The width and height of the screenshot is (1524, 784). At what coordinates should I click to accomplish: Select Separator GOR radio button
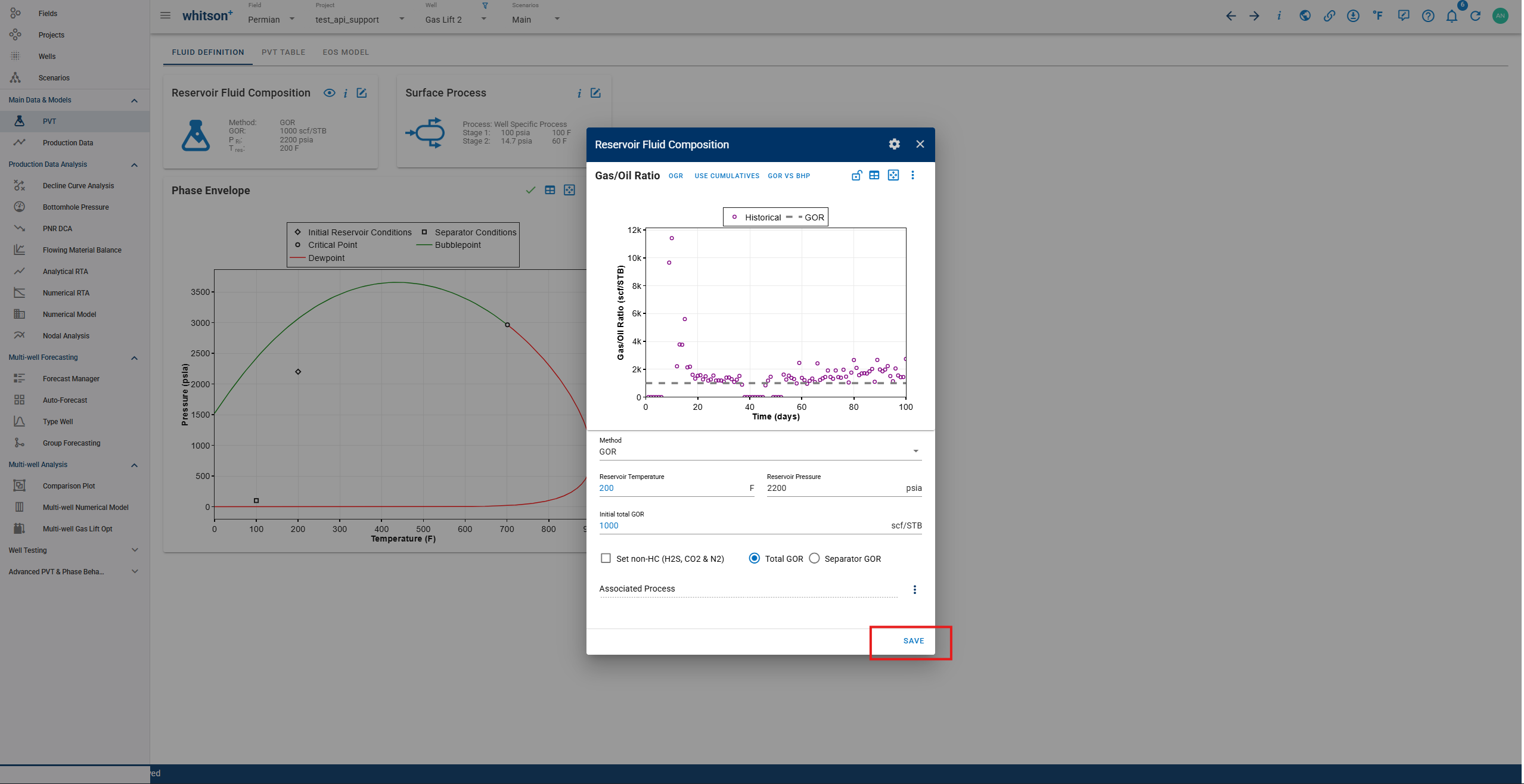[814, 558]
